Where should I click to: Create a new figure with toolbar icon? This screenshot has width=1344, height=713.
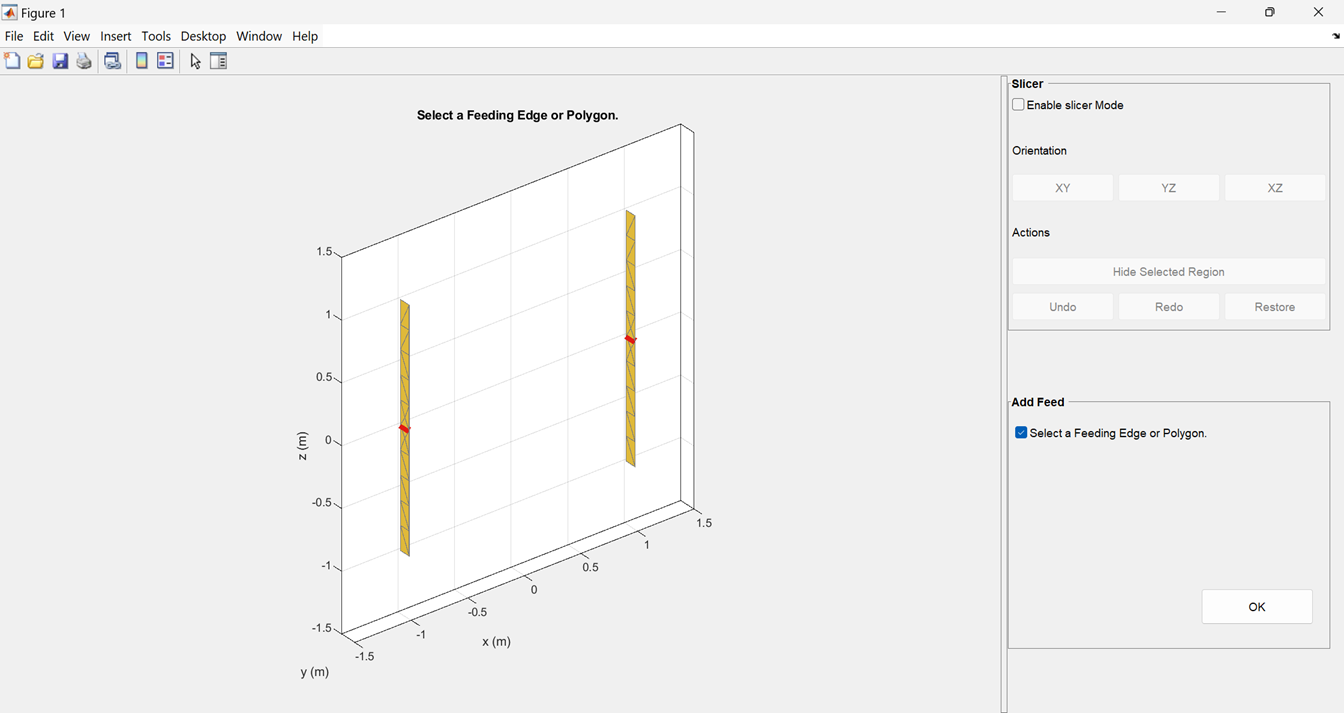[12, 60]
